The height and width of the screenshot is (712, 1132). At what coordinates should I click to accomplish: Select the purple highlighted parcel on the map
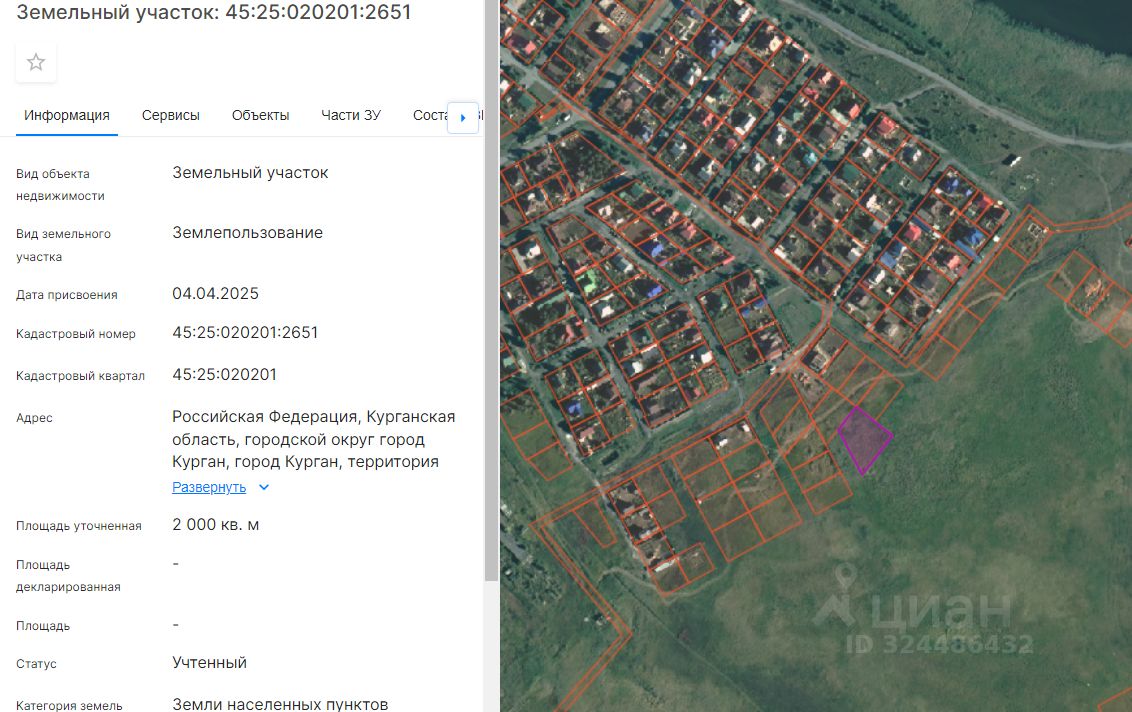(865, 439)
